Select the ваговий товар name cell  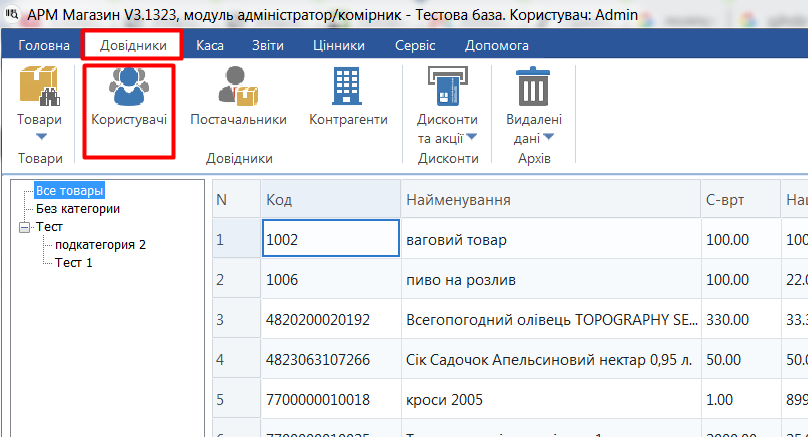551,239
